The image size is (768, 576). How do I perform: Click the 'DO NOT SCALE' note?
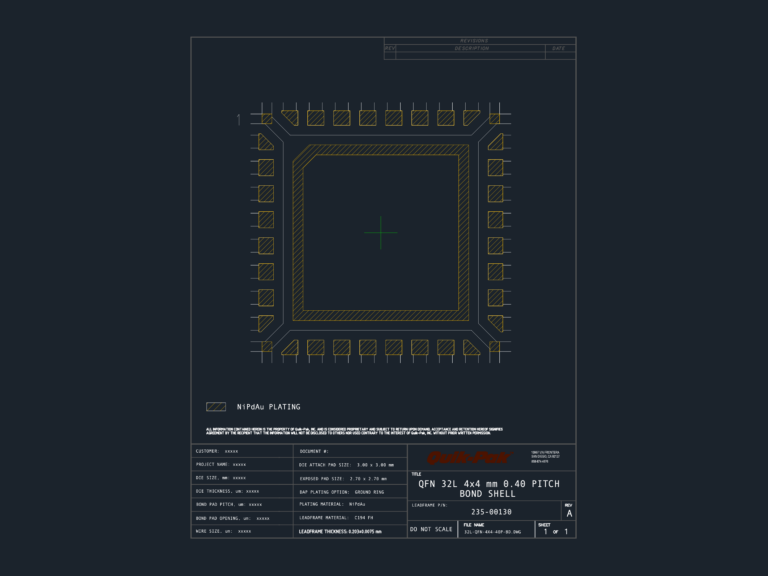pos(431,529)
